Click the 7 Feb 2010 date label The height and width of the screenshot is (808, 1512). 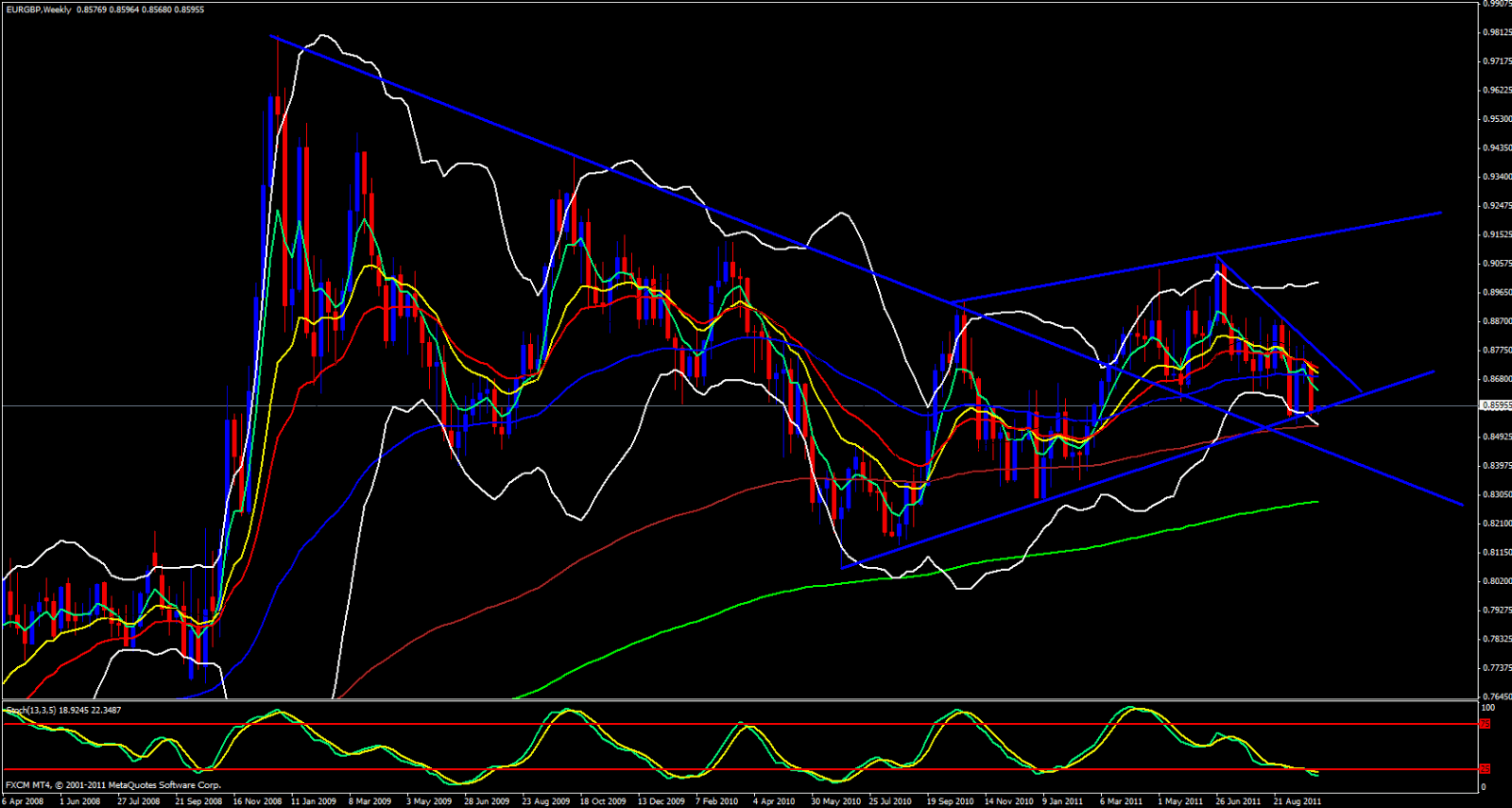(x=717, y=801)
